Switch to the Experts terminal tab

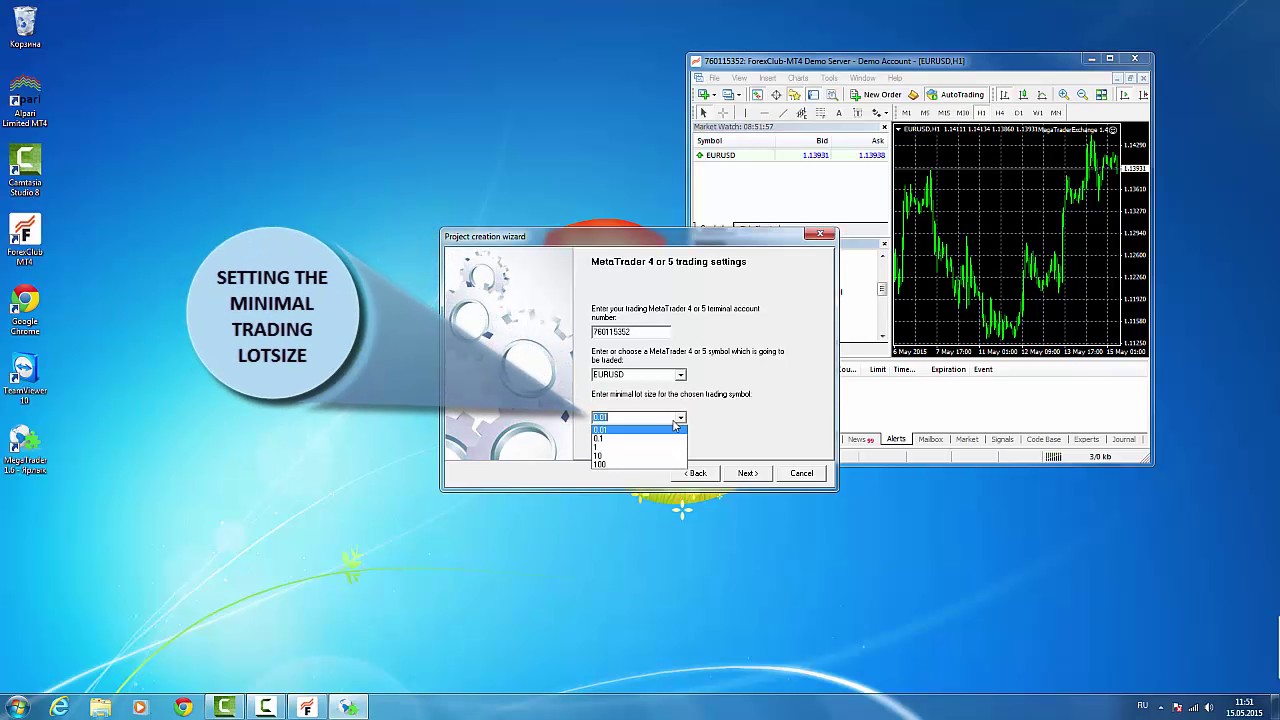[x=1086, y=439]
